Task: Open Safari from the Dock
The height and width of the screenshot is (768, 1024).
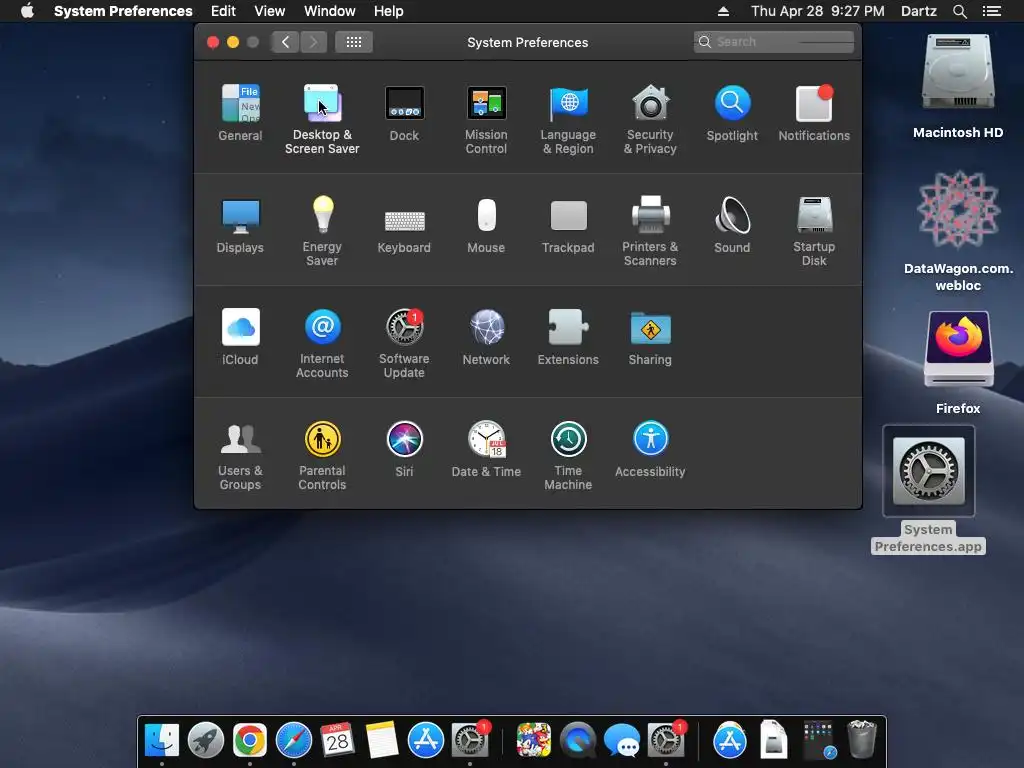Action: 294,741
